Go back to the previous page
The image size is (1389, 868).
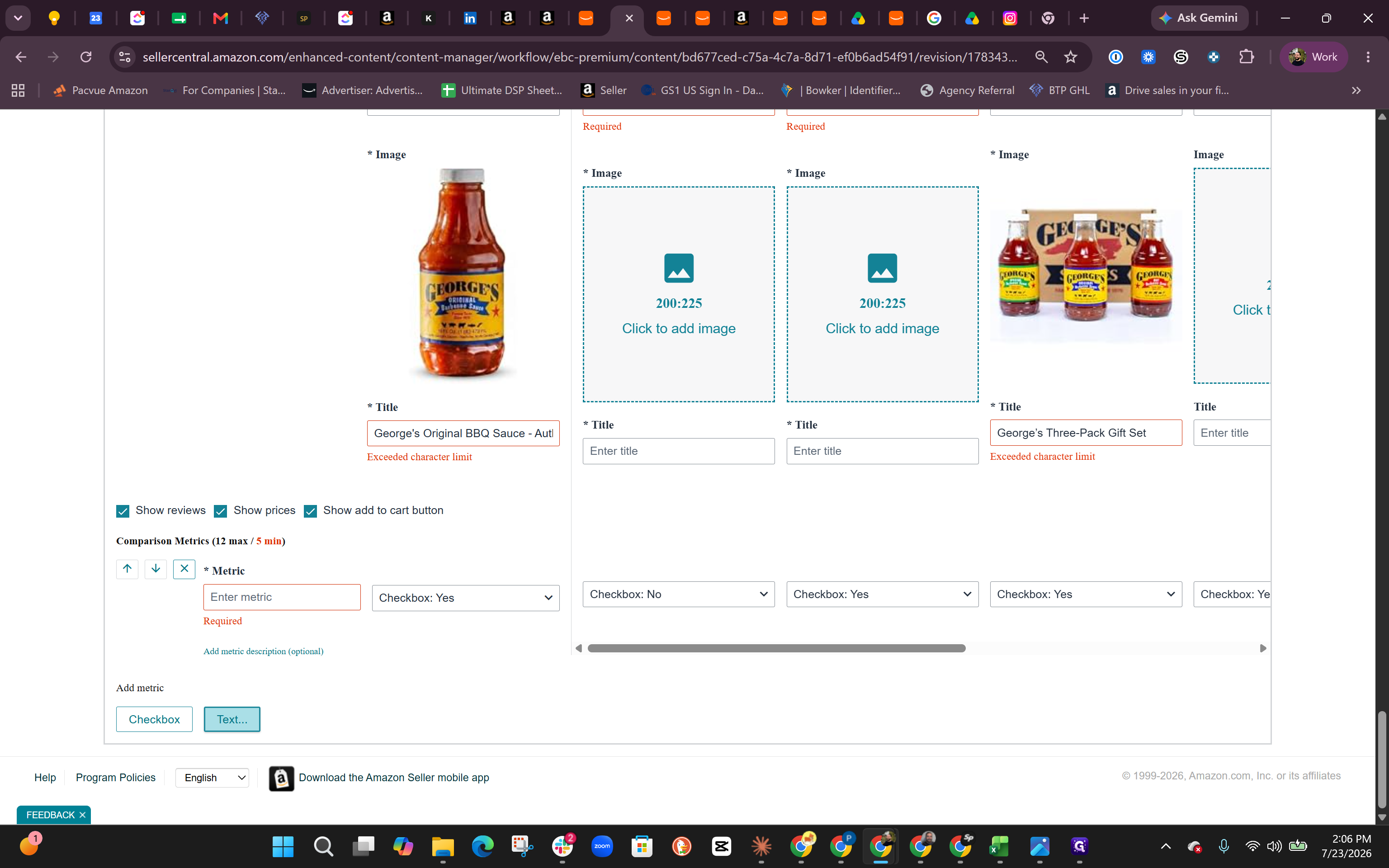(21, 57)
